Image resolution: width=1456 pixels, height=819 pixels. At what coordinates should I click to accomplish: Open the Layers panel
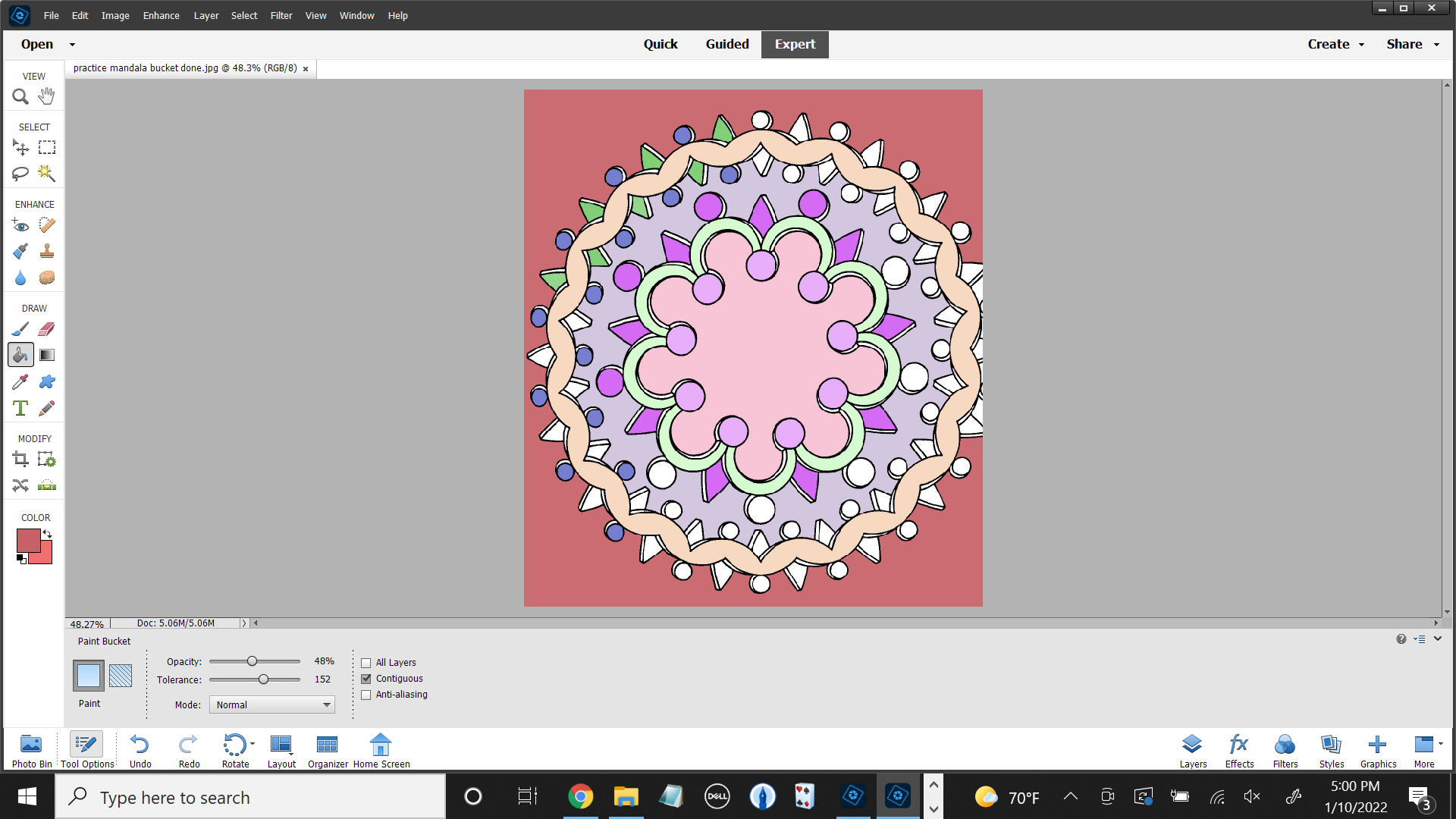coord(1192,750)
